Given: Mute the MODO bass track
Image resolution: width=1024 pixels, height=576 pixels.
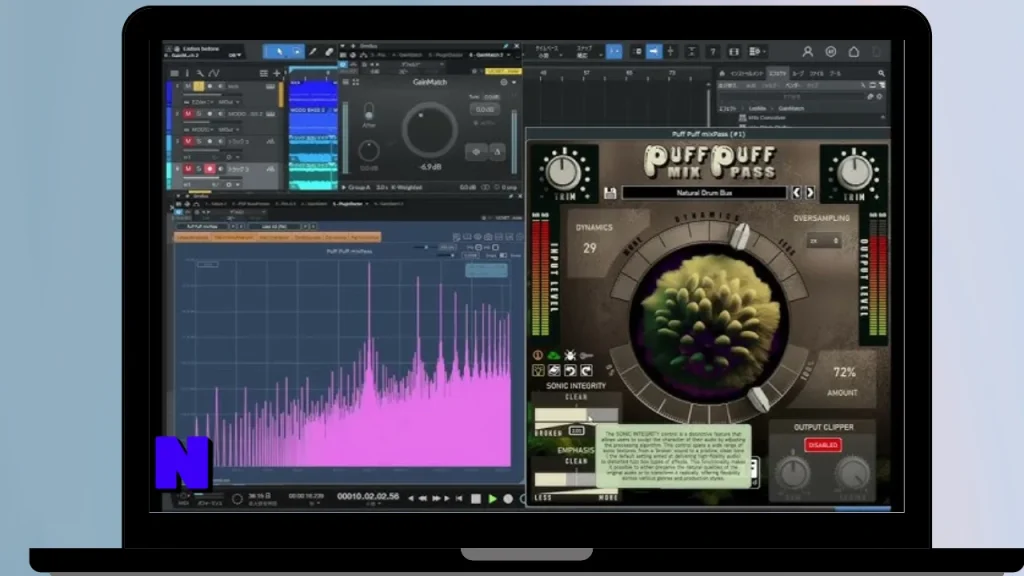Looking at the screenshot, I should coord(188,114).
